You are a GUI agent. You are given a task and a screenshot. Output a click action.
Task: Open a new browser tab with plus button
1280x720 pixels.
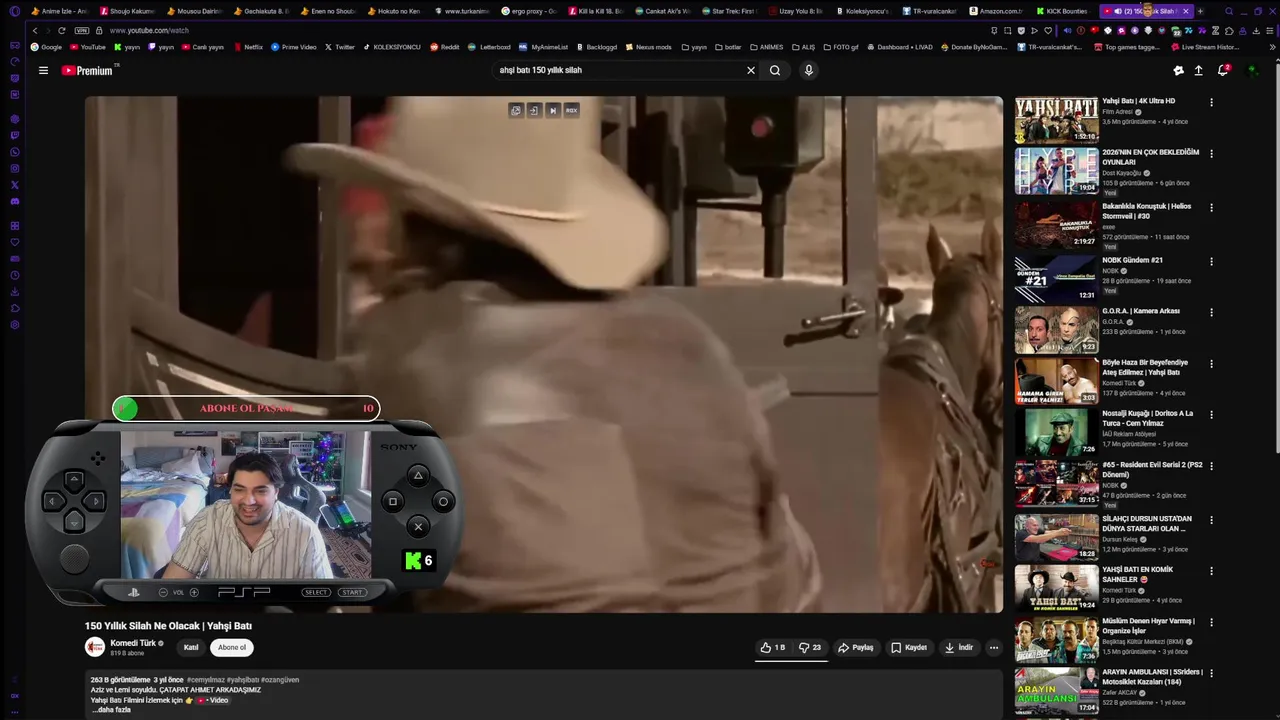click(x=1200, y=11)
